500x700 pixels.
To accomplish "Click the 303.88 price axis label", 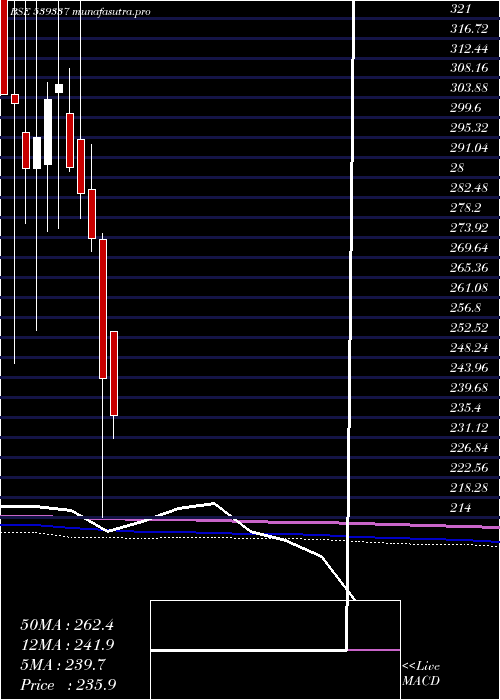I will [x=469, y=88].
